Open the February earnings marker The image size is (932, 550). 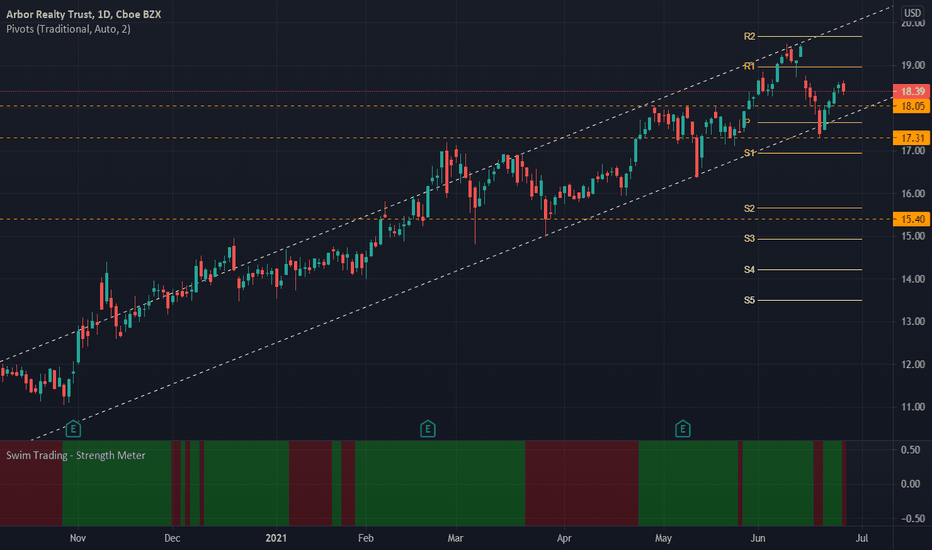[x=428, y=429]
